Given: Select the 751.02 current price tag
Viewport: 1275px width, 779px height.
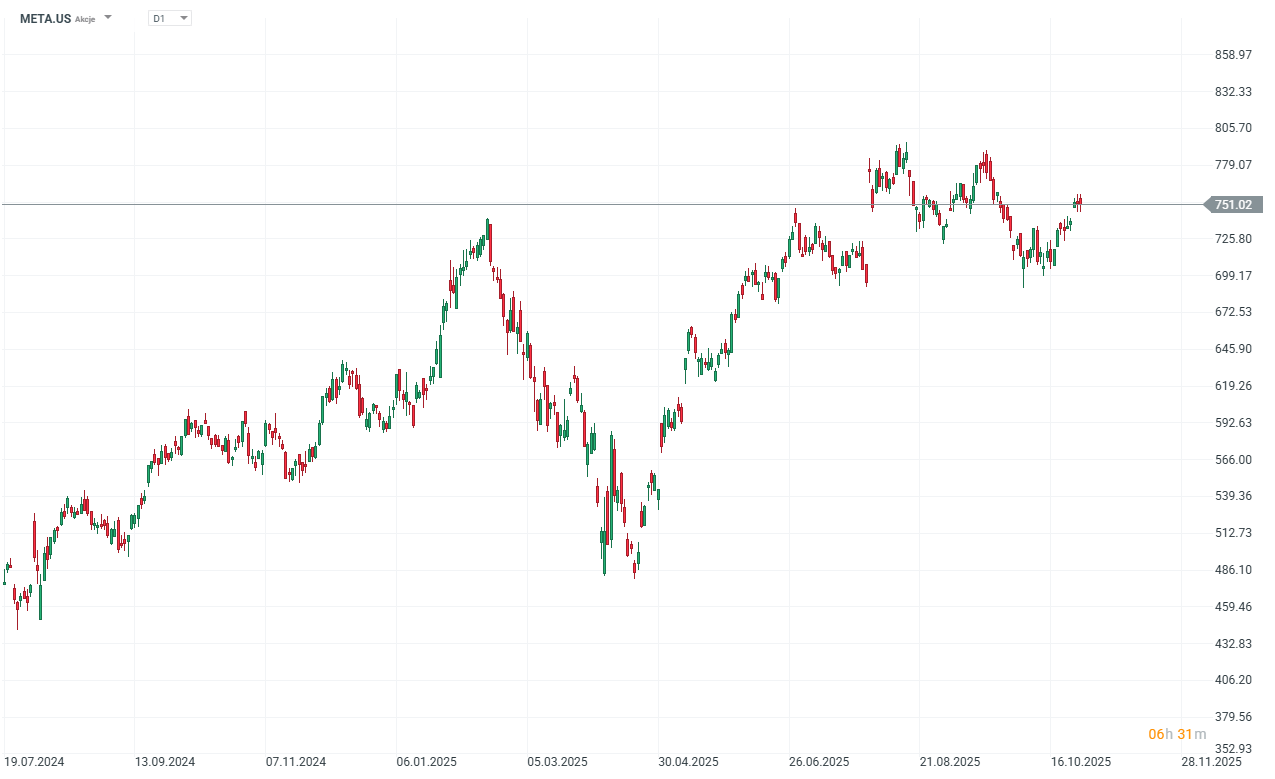Looking at the screenshot, I should pyautogui.click(x=1233, y=205).
